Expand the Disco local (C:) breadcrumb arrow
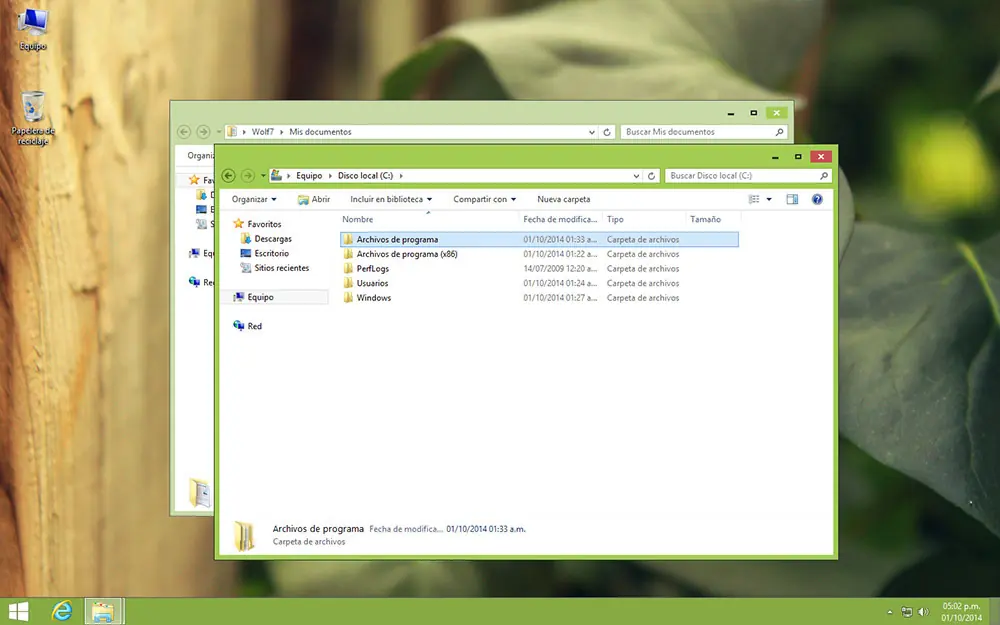This screenshot has height=625, width=1000. (401, 175)
